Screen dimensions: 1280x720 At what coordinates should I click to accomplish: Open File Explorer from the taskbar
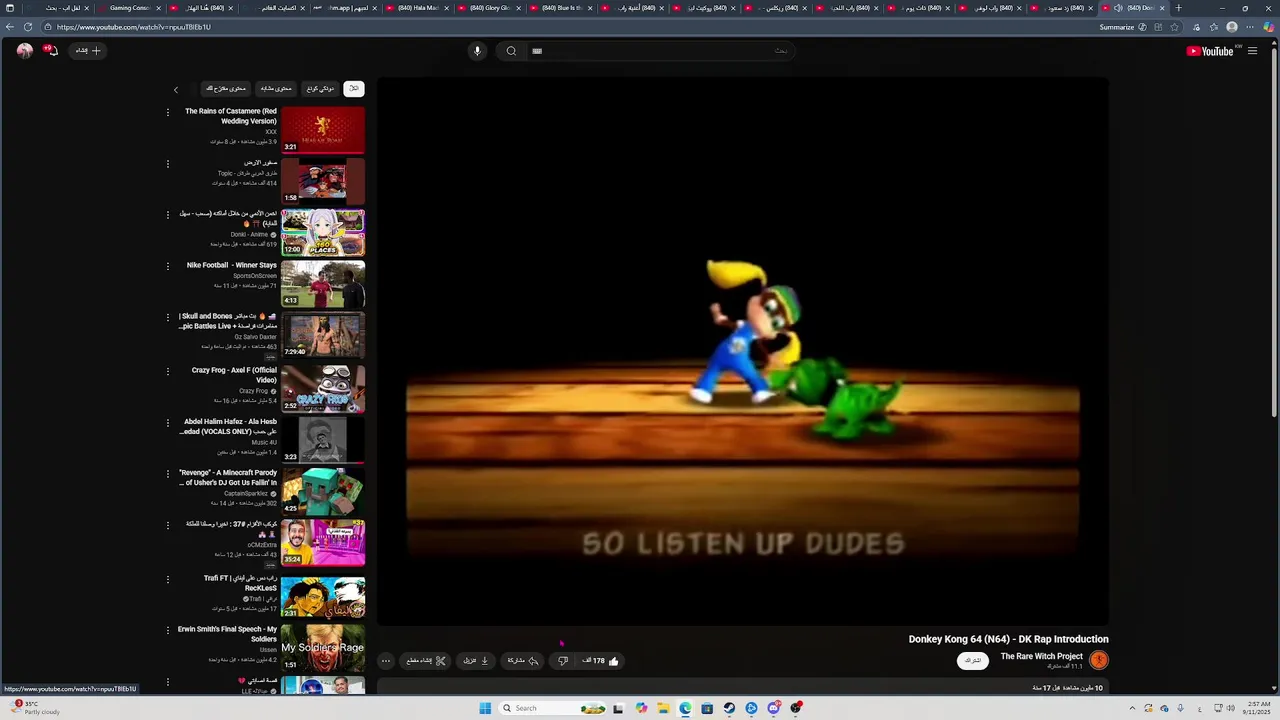[663, 708]
